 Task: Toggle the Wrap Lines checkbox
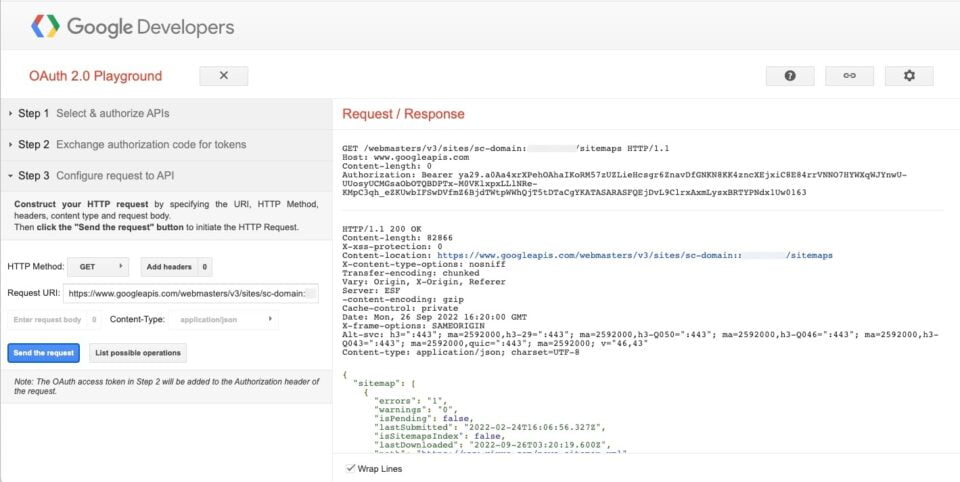(x=350, y=469)
